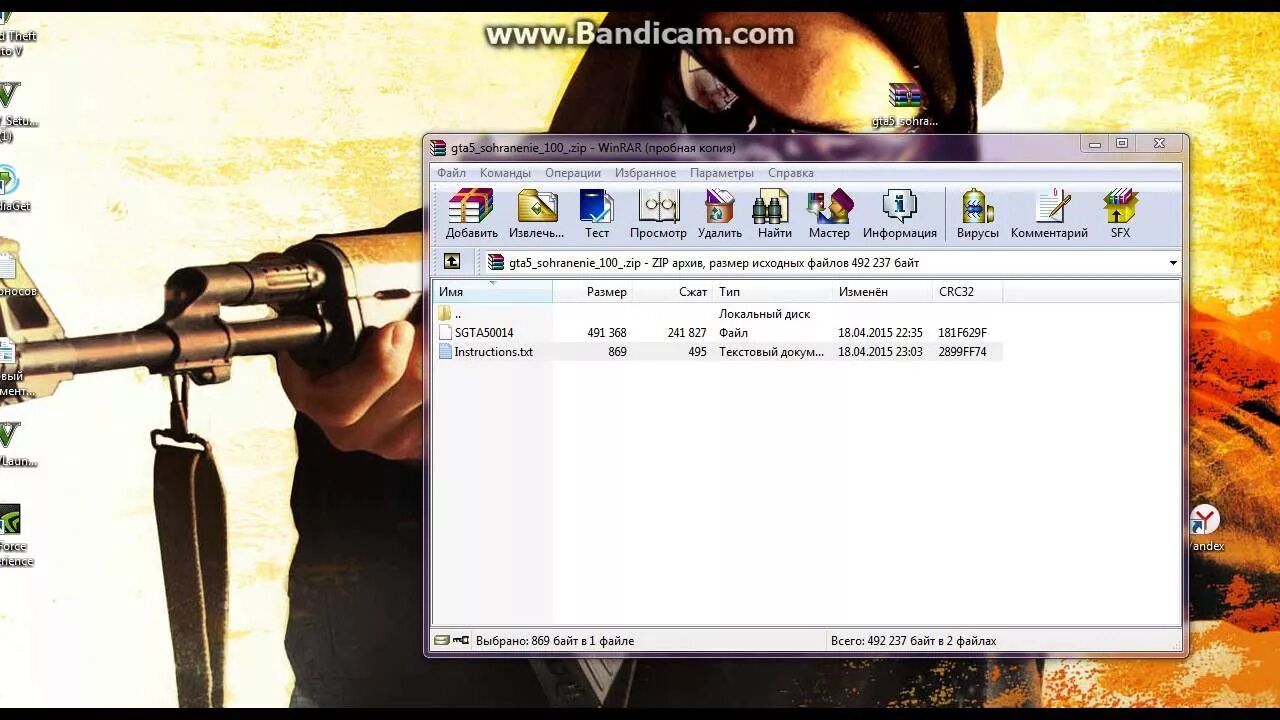Click the SGTA50014 file icon
The width and height of the screenshot is (1280, 720).
coord(446,333)
